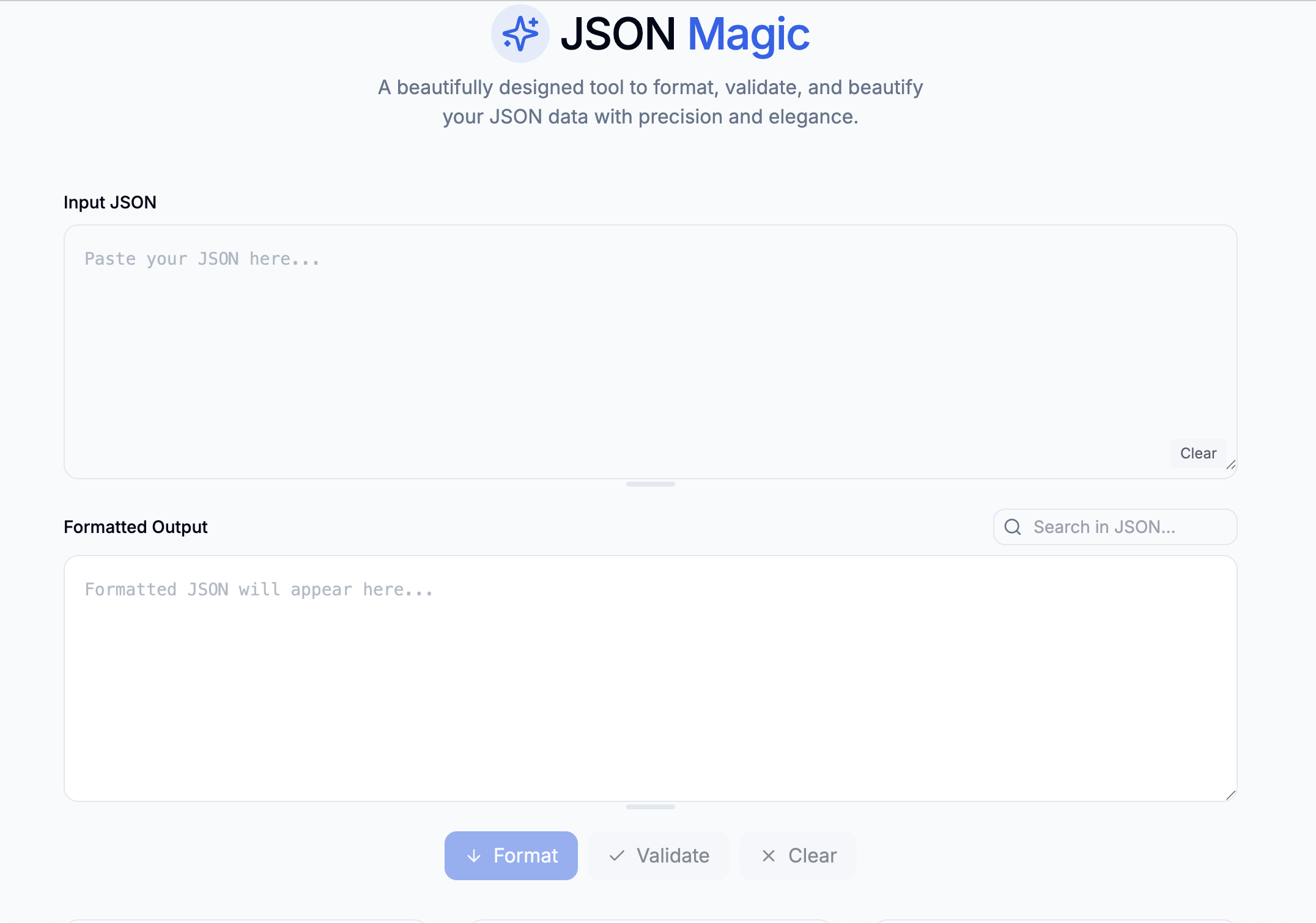Grab the Input JSON corner resize handle
The width and height of the screenshot is (1316, 923).
tap(1231, 465)
